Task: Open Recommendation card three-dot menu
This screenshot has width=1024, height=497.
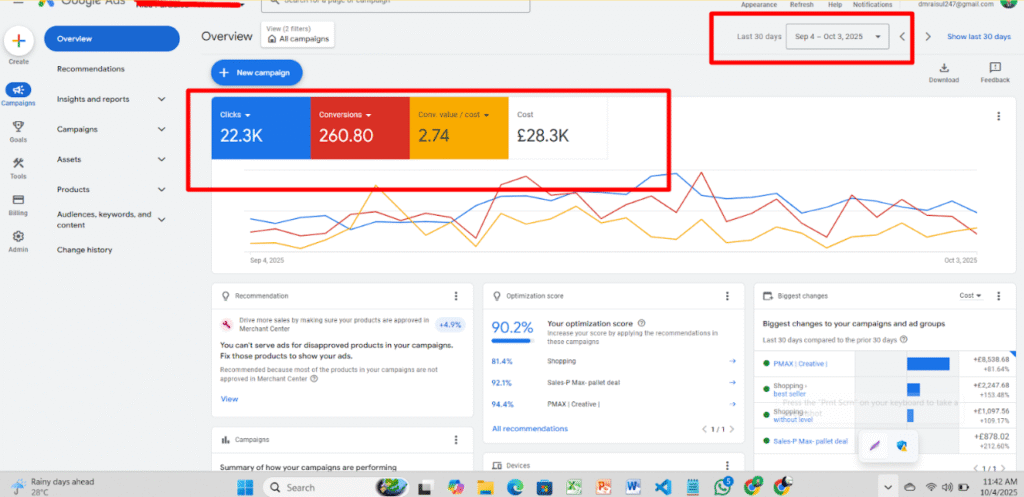Action: pos(456,296)
